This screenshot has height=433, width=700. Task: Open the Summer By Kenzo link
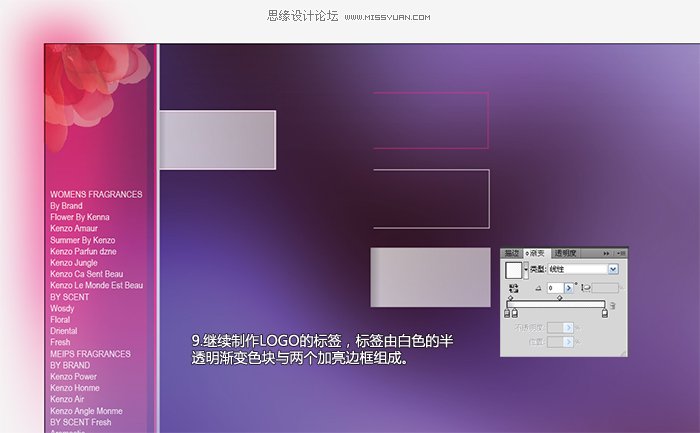pyautogui.click(x=83, y=240)
